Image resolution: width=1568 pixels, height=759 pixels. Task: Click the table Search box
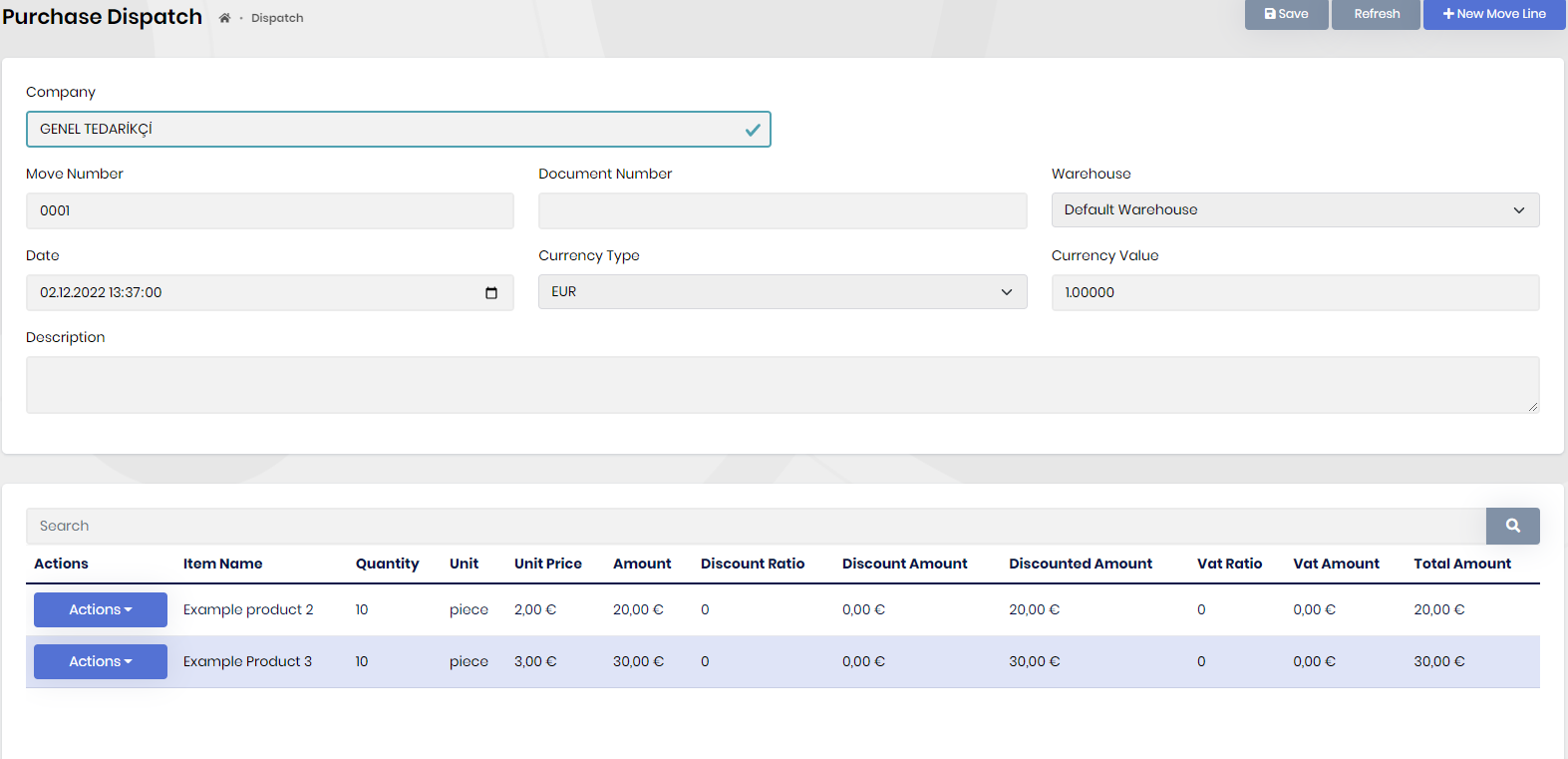[x=756, y=526]
